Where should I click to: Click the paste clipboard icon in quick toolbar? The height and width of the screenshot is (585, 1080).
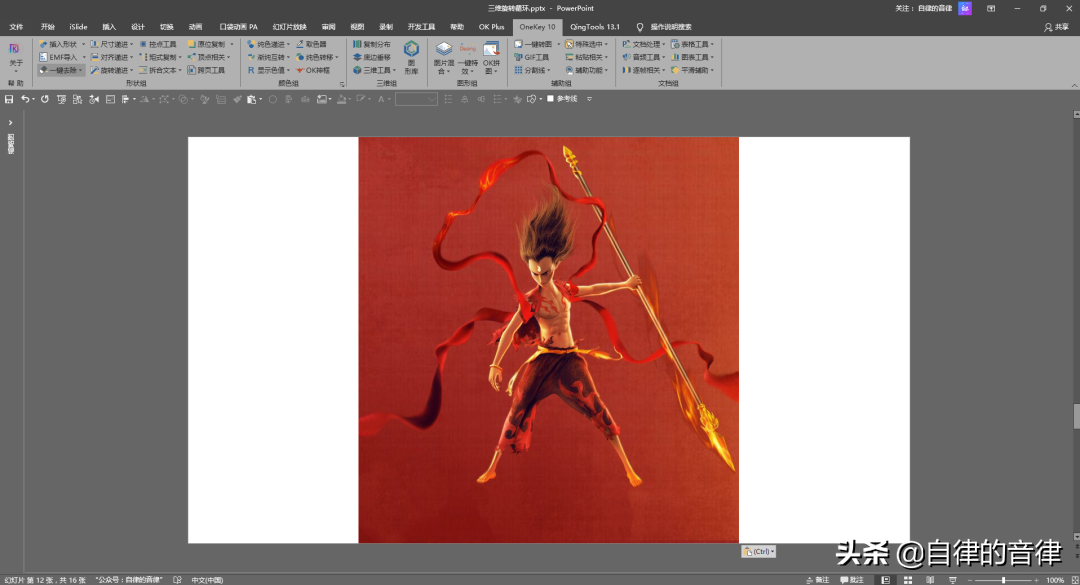(251, 99)
